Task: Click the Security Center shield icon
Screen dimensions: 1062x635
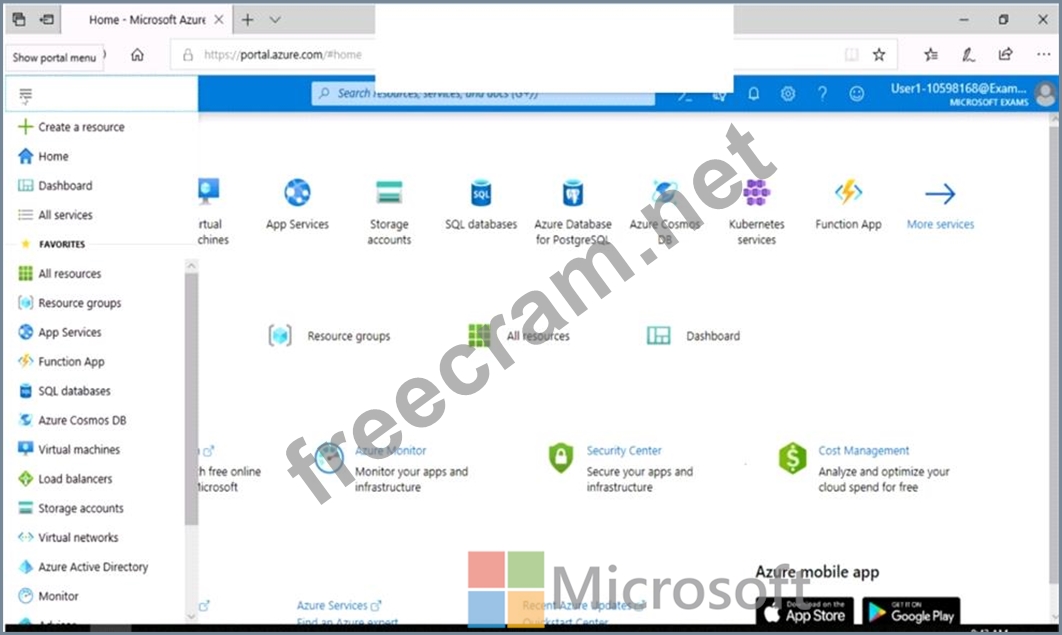Action: point(561,459)
